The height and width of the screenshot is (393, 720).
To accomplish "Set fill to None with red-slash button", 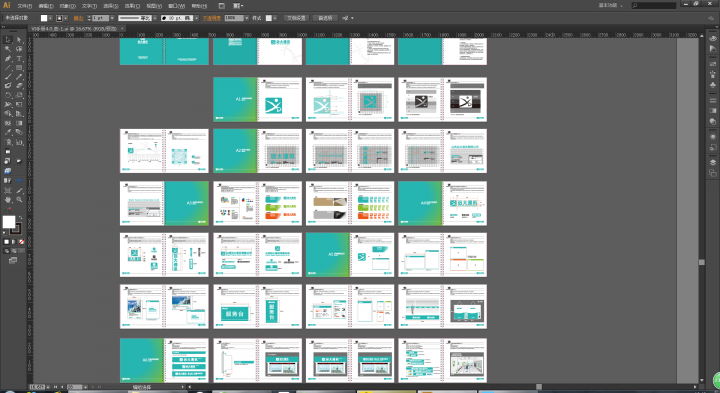I will click(x=21, y=241).
